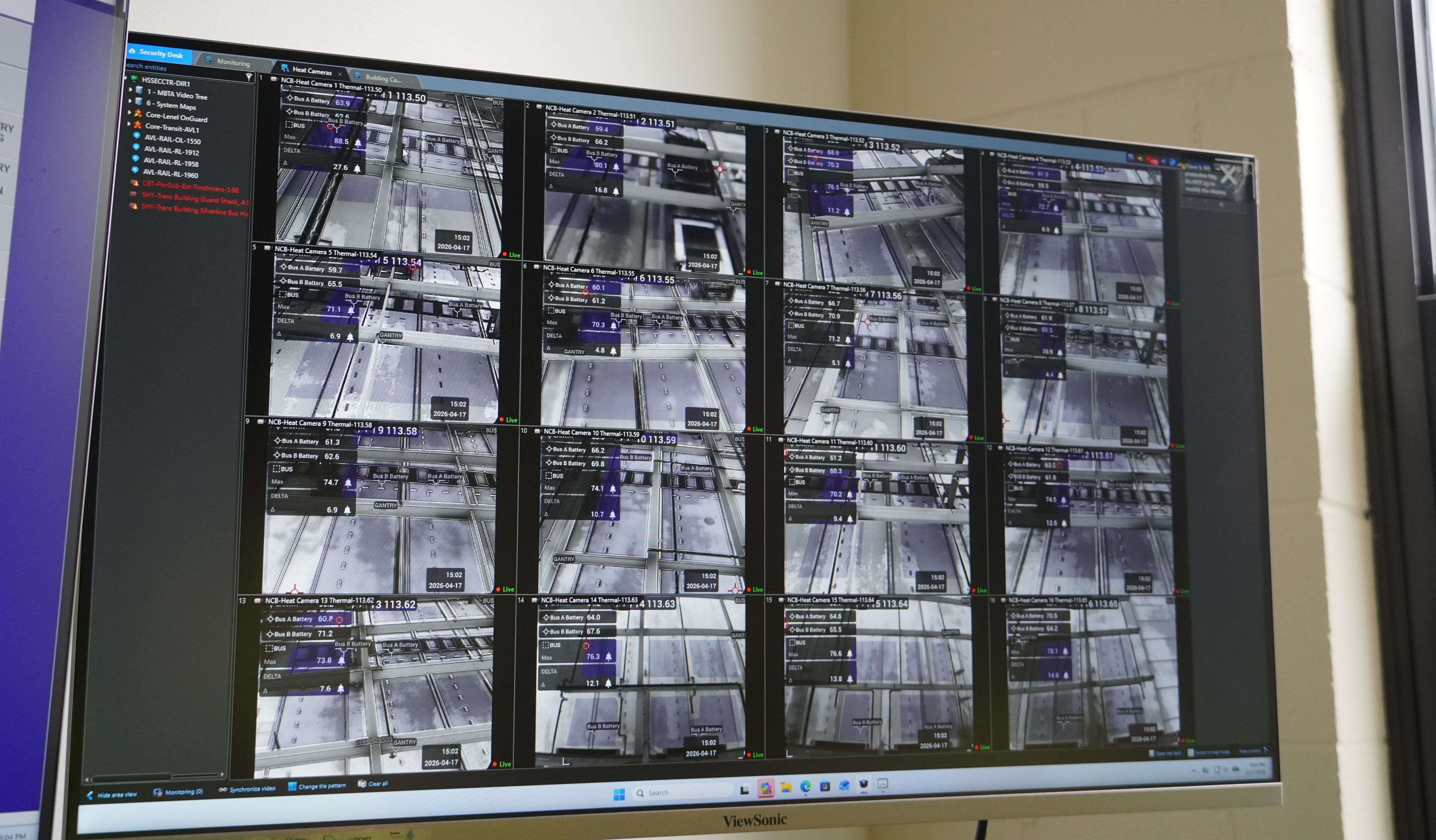This screenshot has height=840, width=1436.
Task: Click Live indicator on Camera 1 tile
Action: click(511, 255)
